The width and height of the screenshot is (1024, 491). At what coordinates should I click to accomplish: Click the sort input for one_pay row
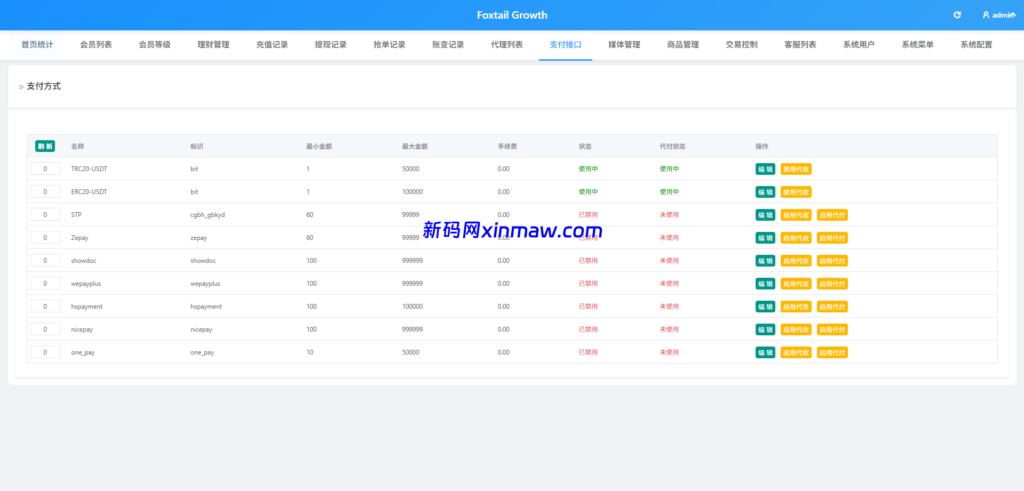[45, 352]
